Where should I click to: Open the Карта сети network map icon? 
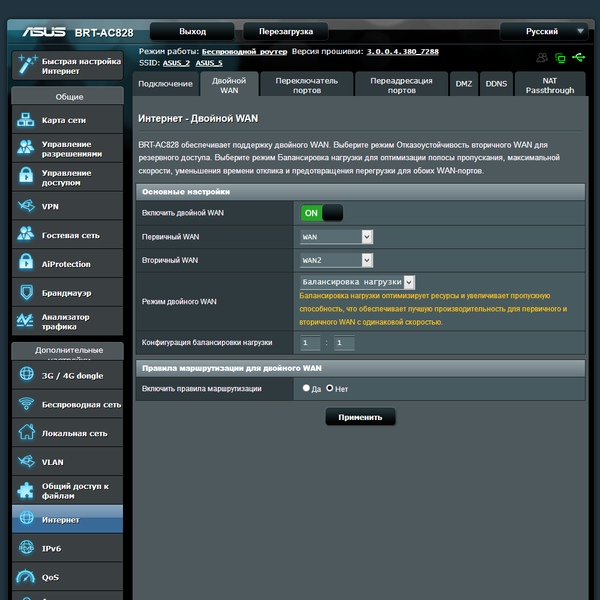click(26, 120)
